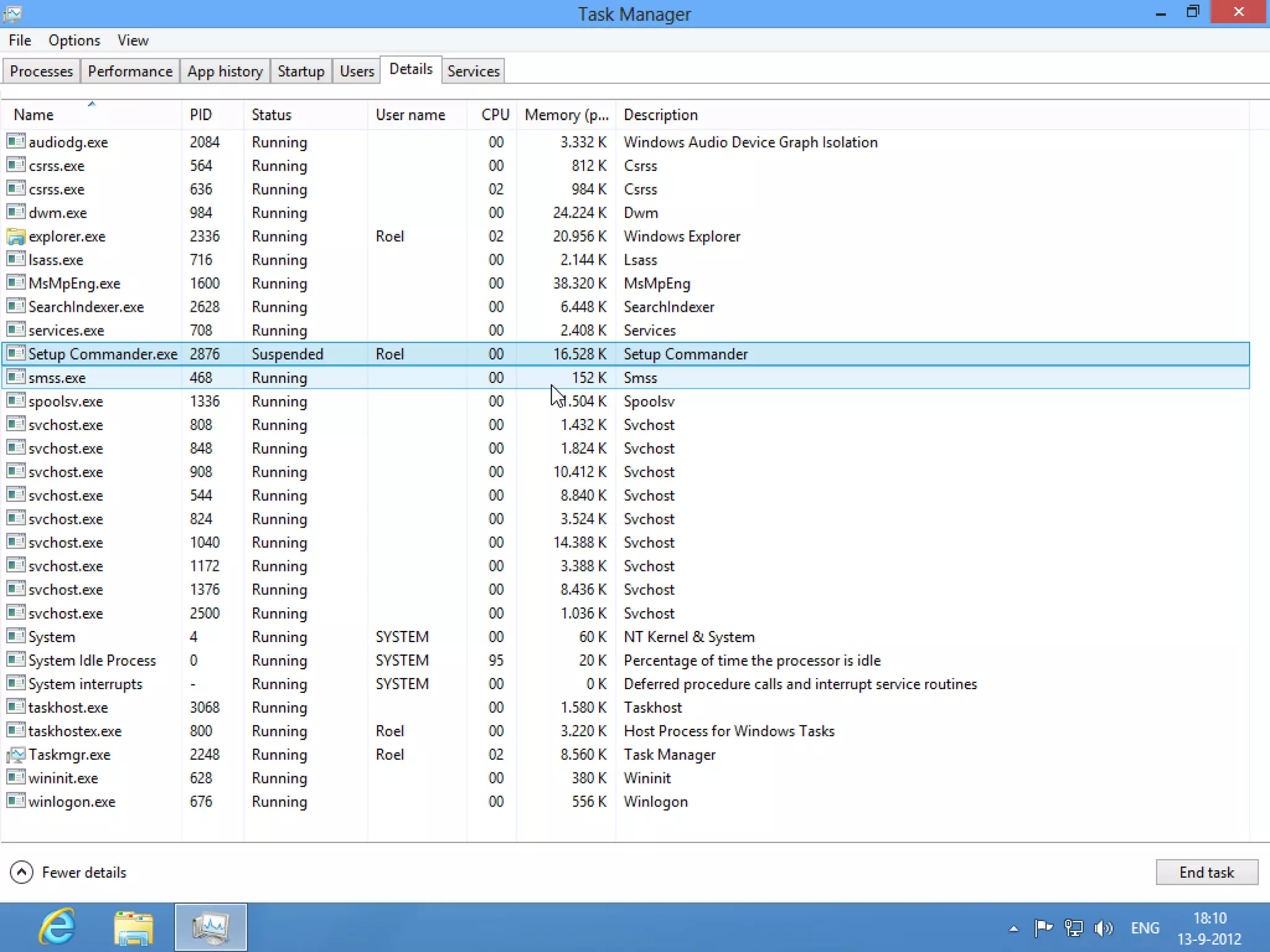Select the spoolsv.exe row
Viewport: 1270px width, 952px height.
click(626, 401)
